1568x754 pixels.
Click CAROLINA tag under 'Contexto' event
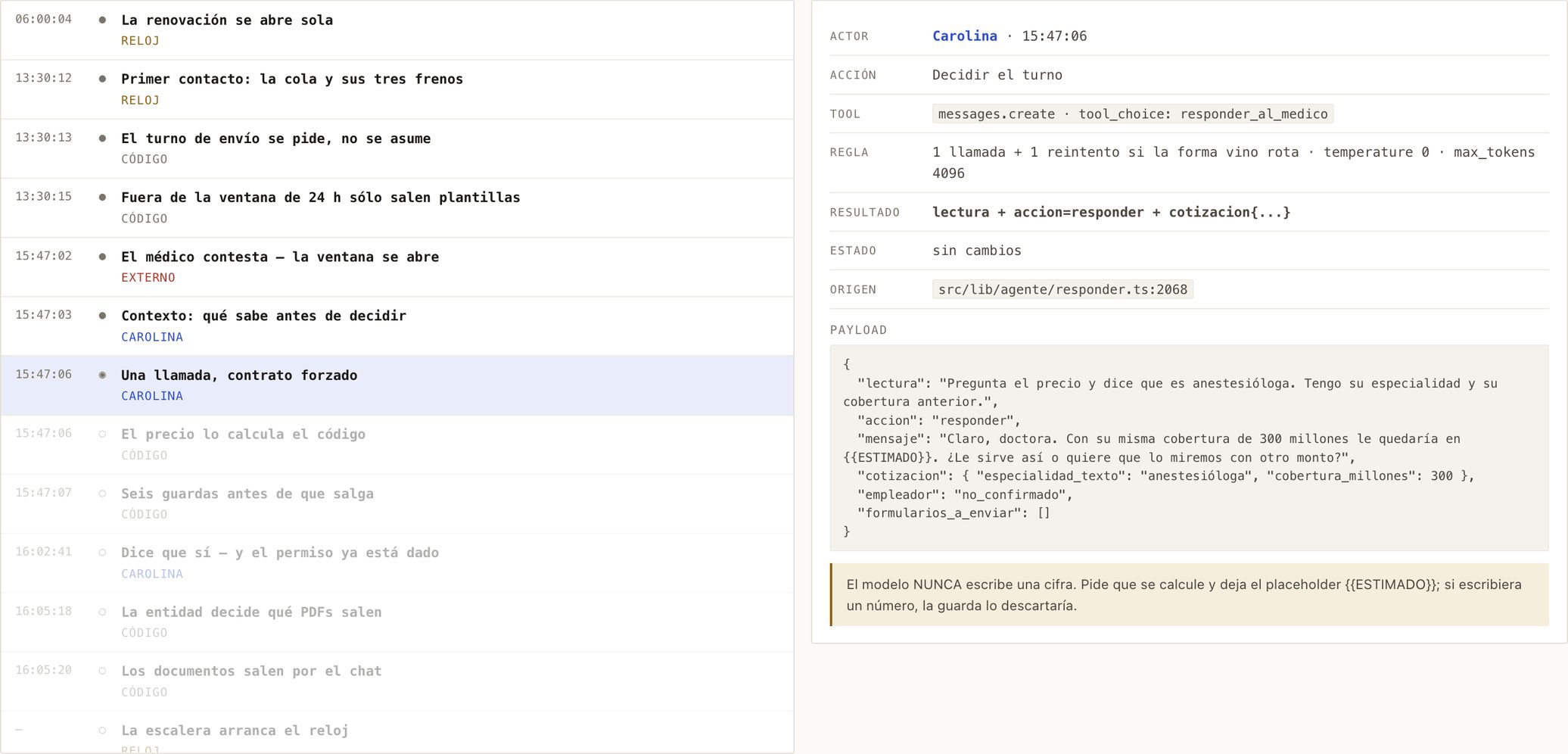[x=152, y=337]
